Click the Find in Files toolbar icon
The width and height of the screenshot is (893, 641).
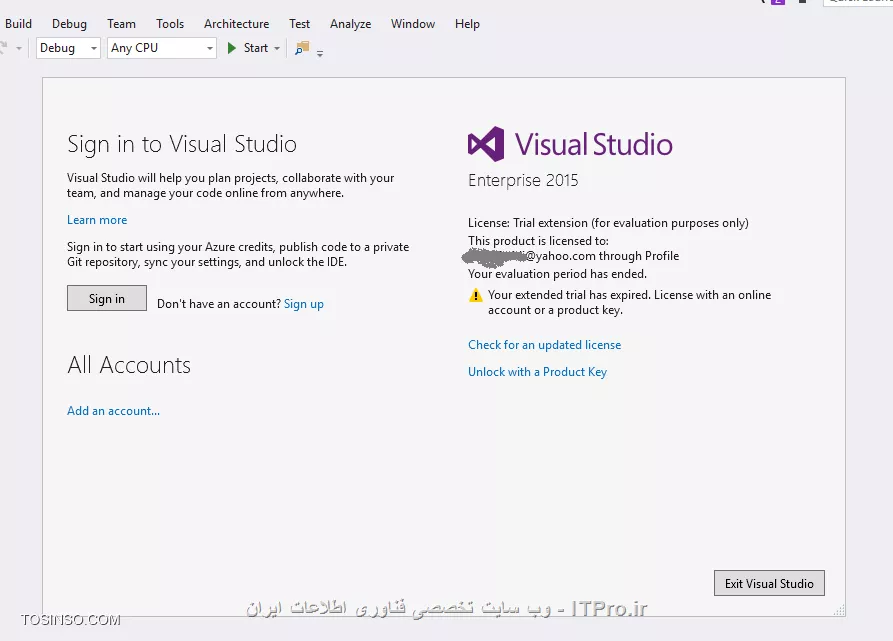302,48
